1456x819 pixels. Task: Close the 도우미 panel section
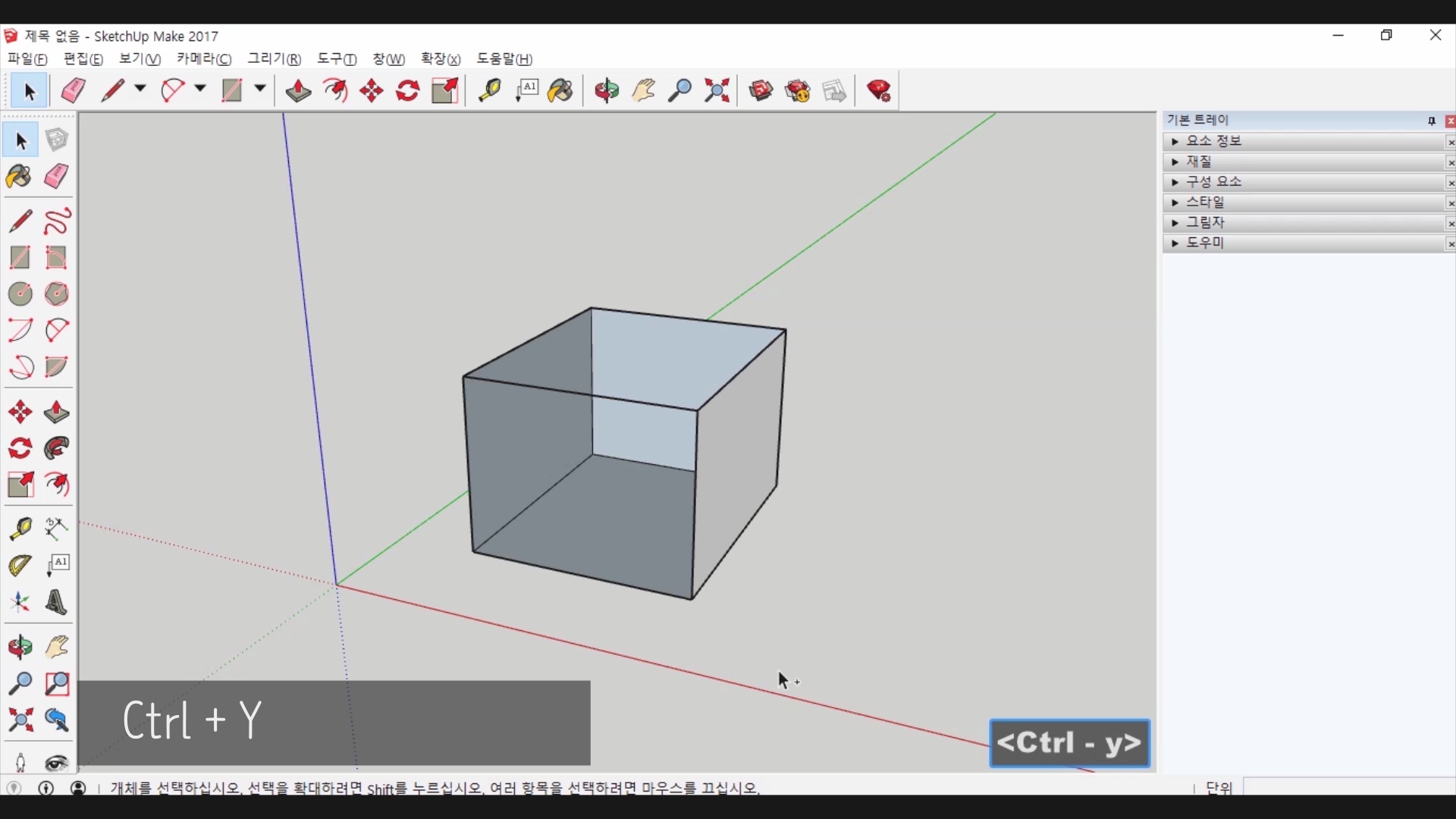click(1450, 244)
